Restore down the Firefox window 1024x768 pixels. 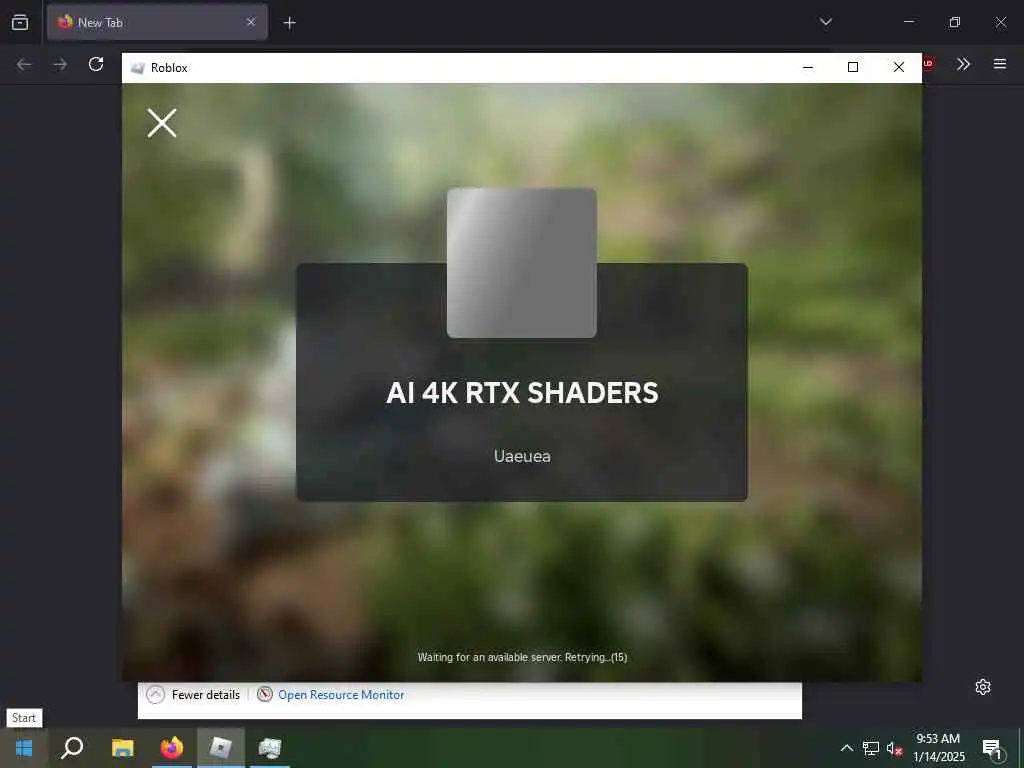(955, 22)
